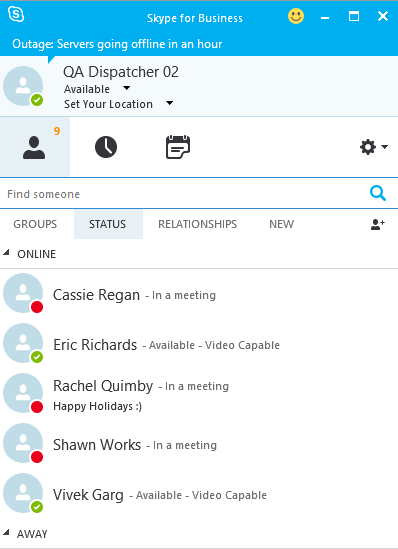The height and width of the screenshot is (549, 398).
Task: Collapse the AWAY contact group
Action: [6, 533]
